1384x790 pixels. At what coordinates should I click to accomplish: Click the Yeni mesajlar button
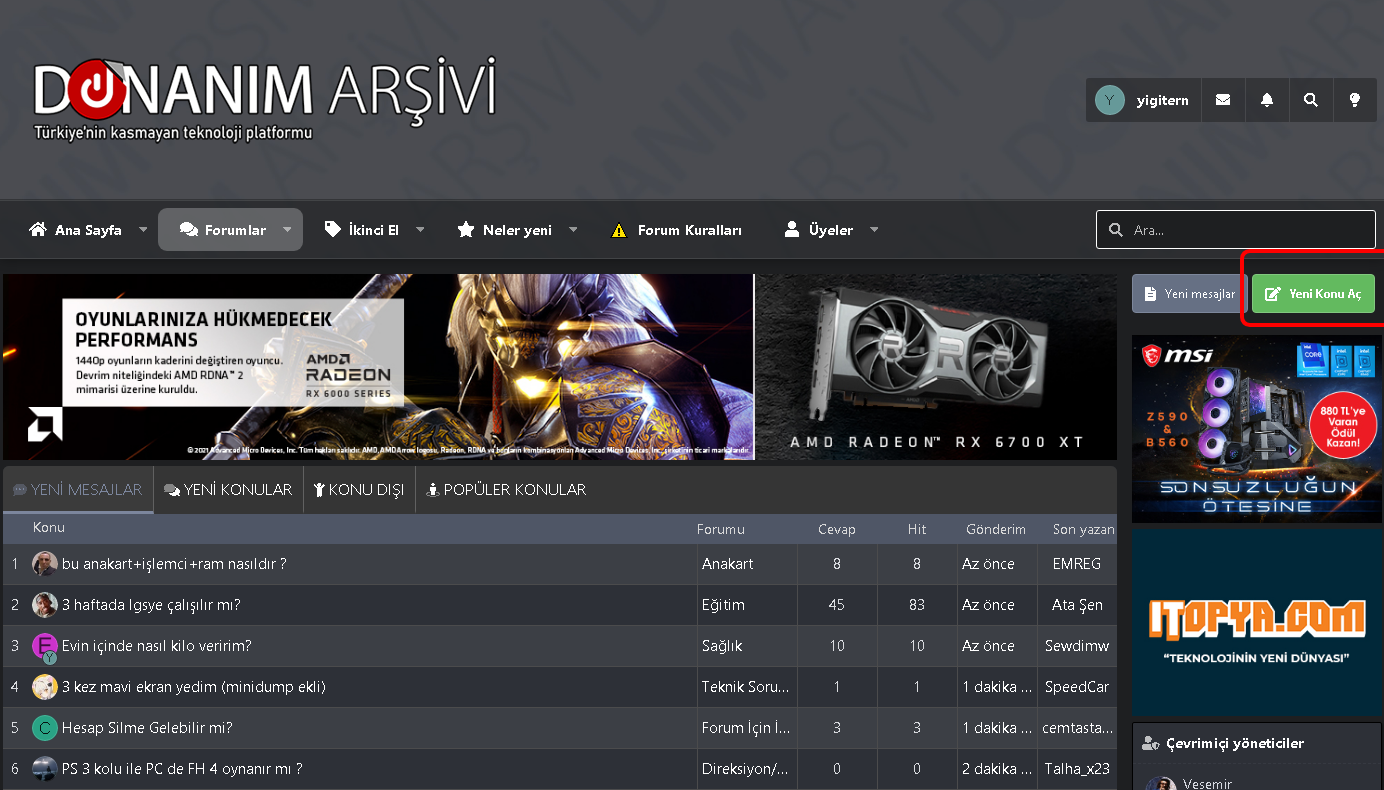pyautogui.click(x=1190, y=294)
